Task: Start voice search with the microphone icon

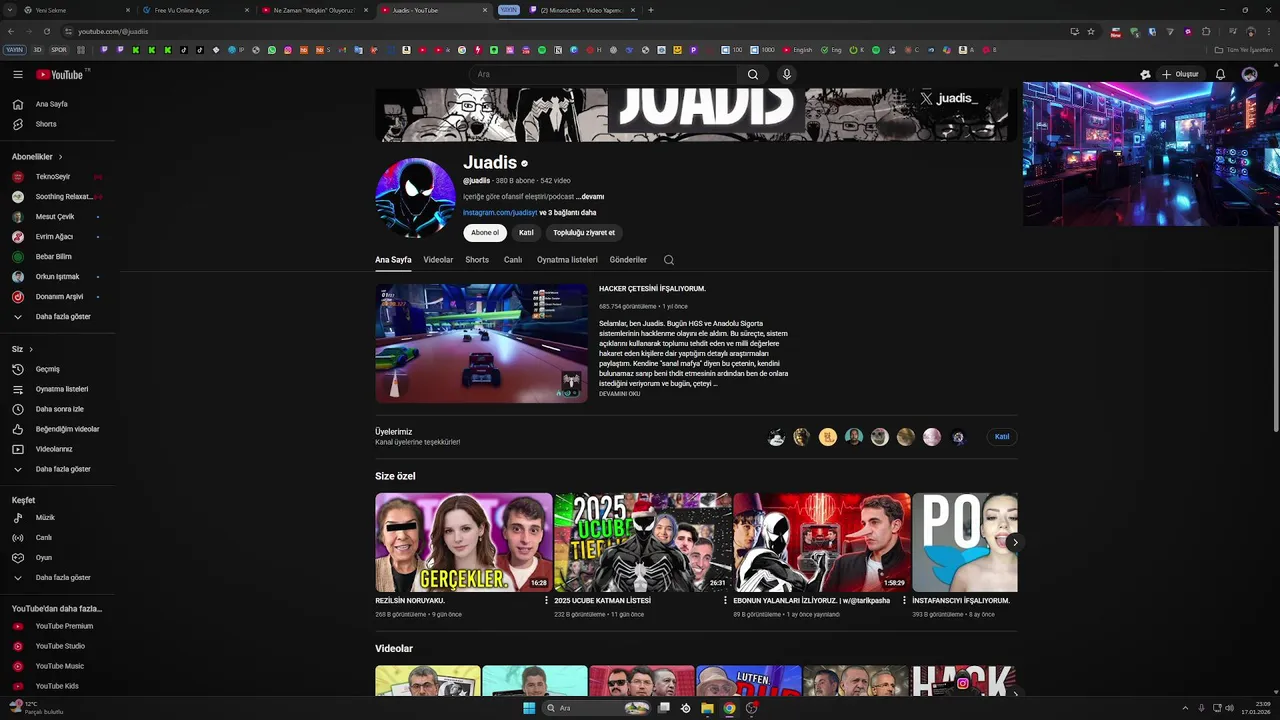Action: coord(787,74)
